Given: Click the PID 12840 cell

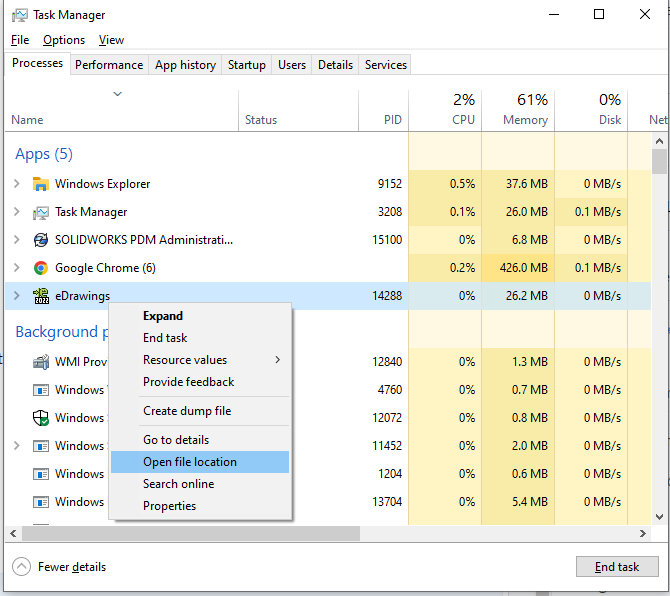Looking at the screenshot, I should (x=387, y=362).
